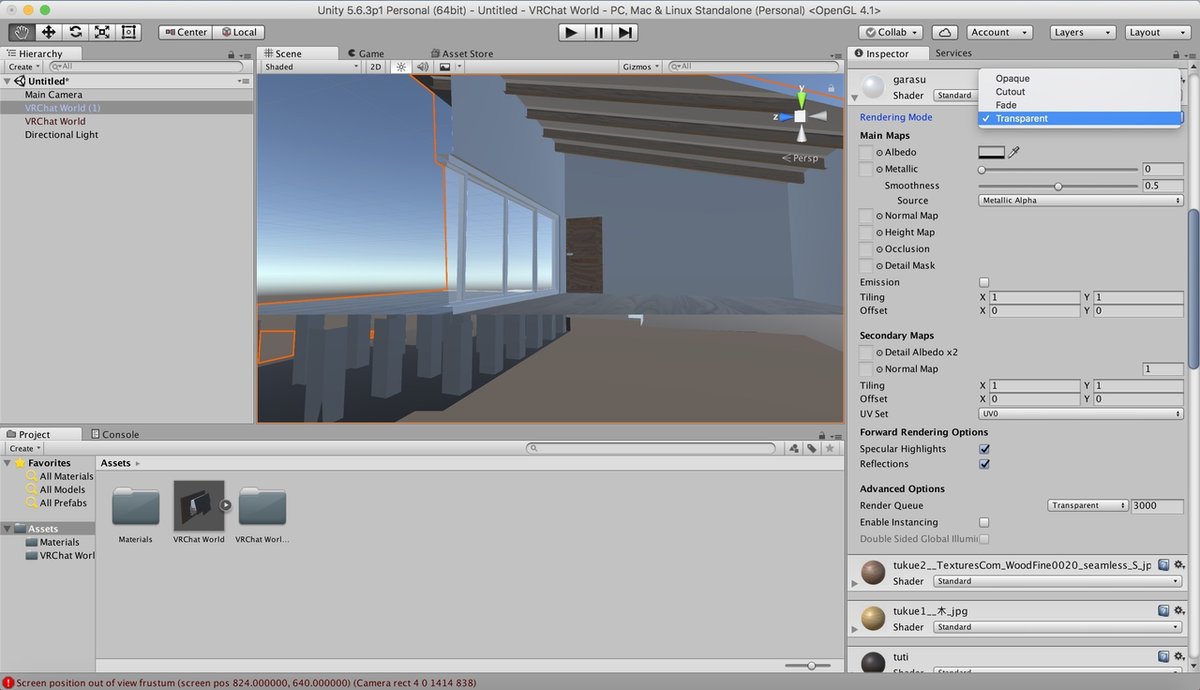Image resolution: width=1200 pixels, height=690 pixels.
Task: Enable Specular Highlights checkbox
Action: click(984, 448)
